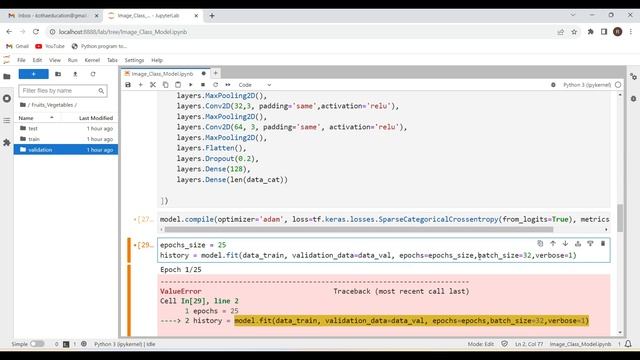Upload files with the upload icon
Screen dimensions: 640x360
75,74
